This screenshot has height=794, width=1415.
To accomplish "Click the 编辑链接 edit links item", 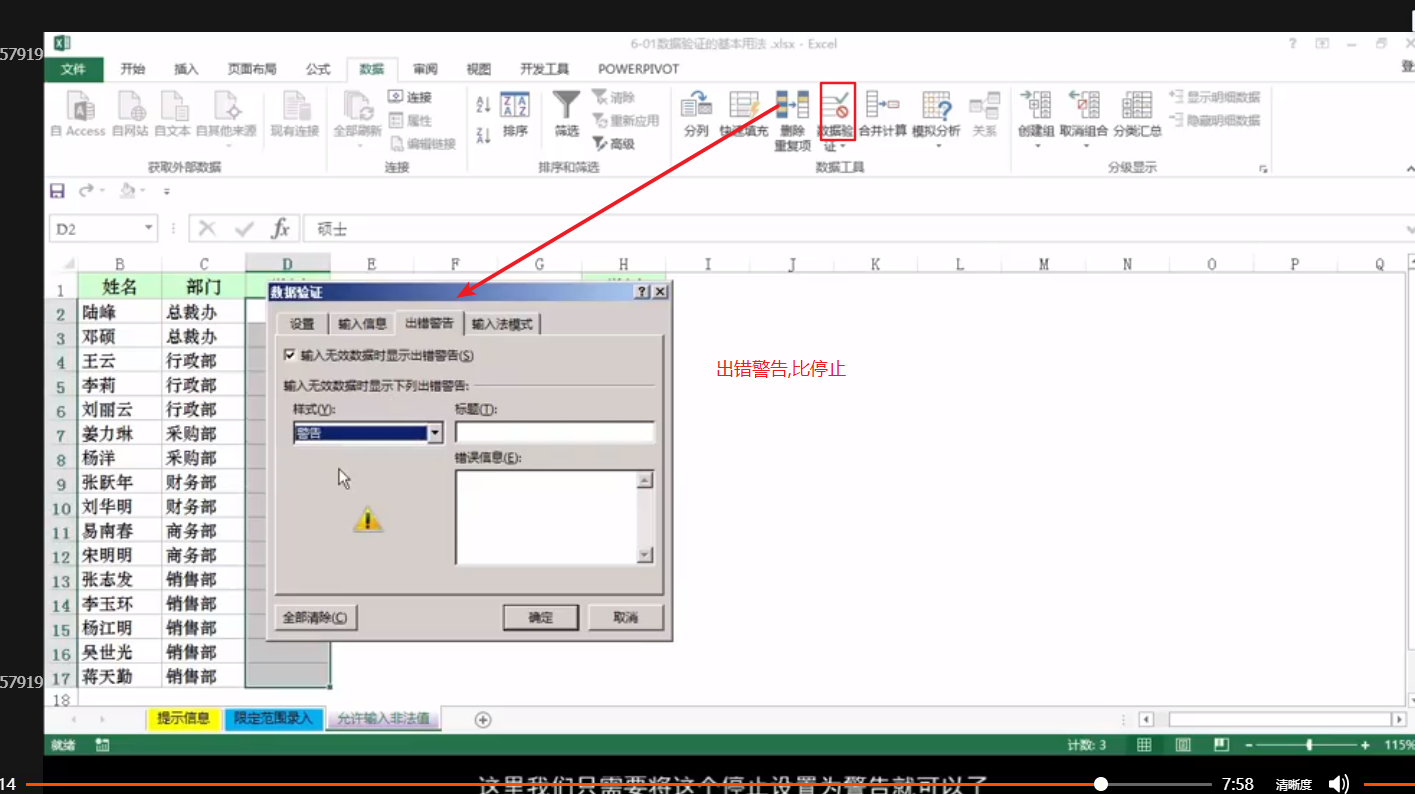I will (x=422, y=144).
